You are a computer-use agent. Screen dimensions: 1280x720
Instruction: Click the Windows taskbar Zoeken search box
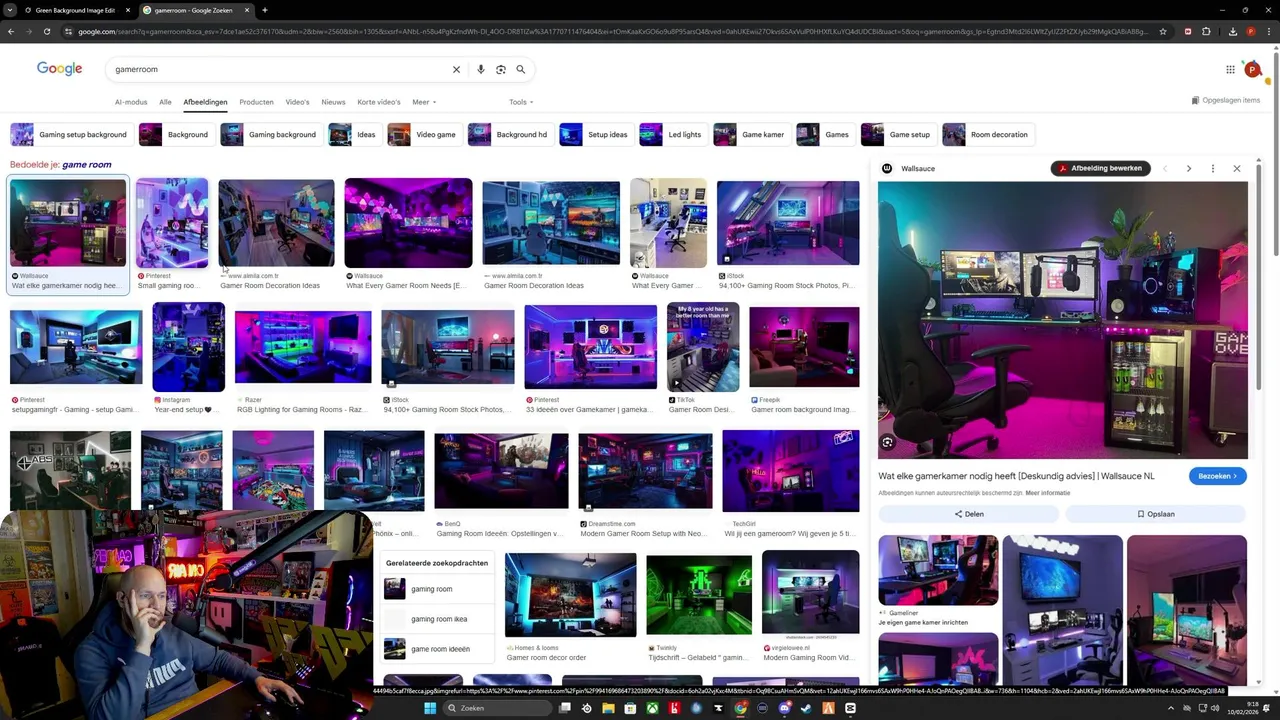pyautogui.click(x=497, y=708)
